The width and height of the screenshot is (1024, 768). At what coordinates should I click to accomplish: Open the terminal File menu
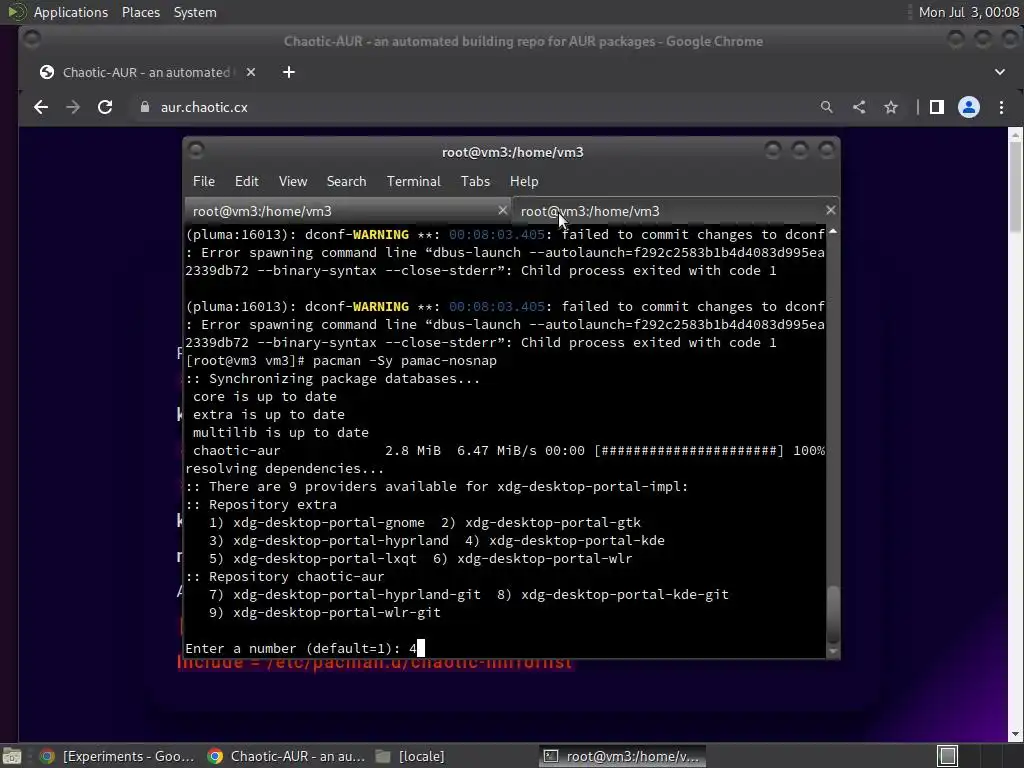(x=204, y=181)
